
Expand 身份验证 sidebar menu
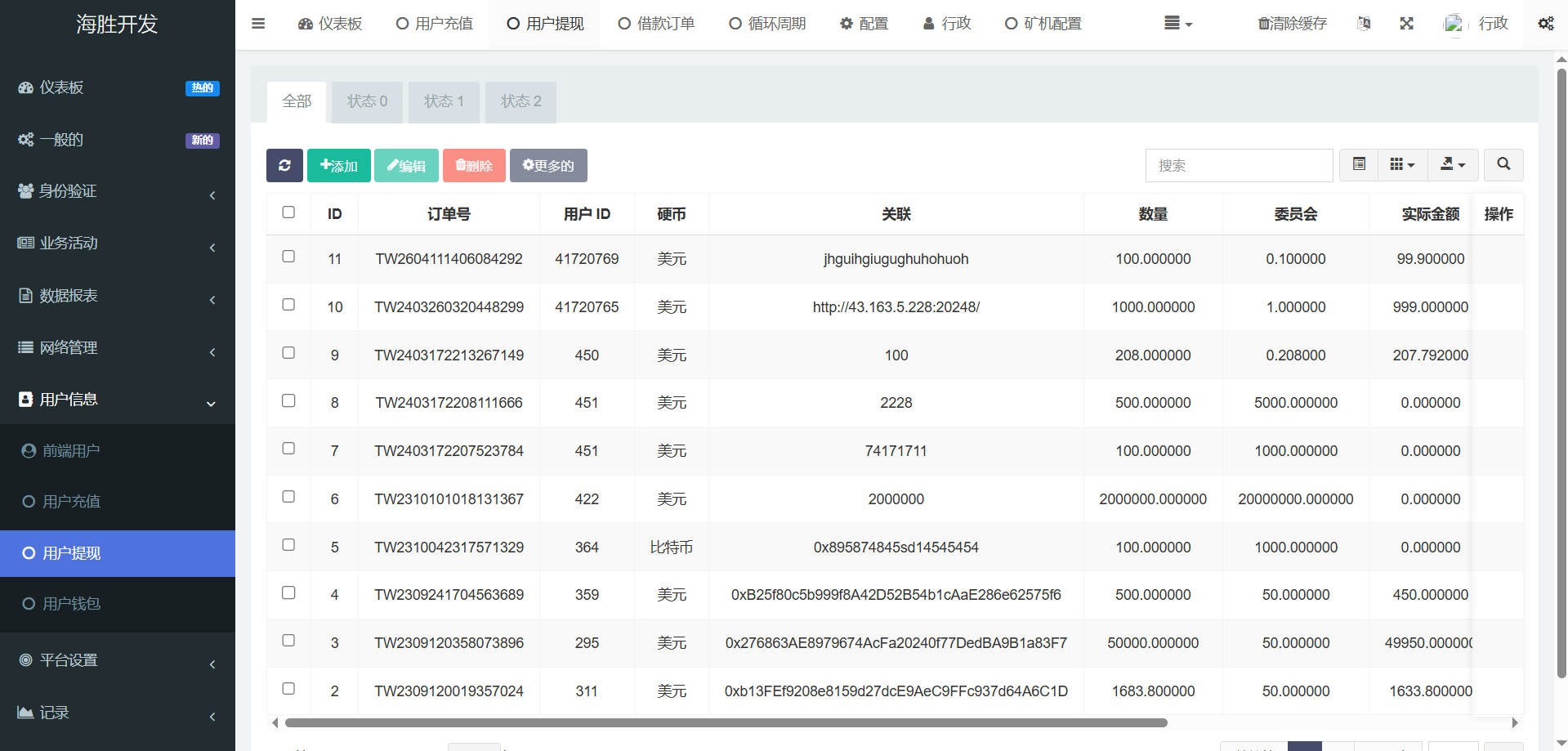pyautogui.click(x=118, y=191)
